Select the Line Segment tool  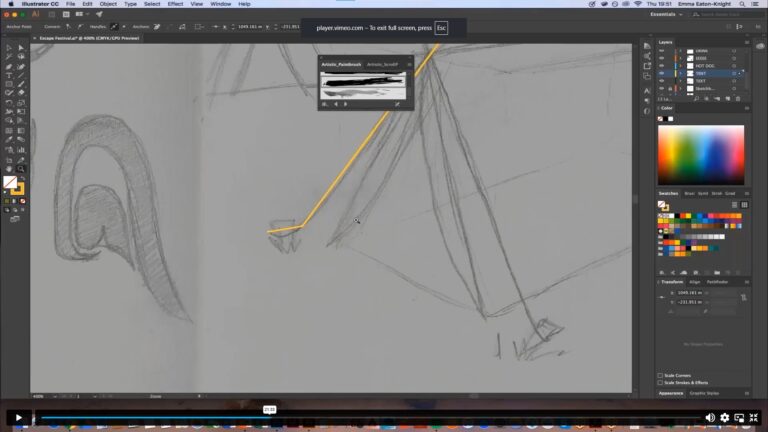(21, 75)
